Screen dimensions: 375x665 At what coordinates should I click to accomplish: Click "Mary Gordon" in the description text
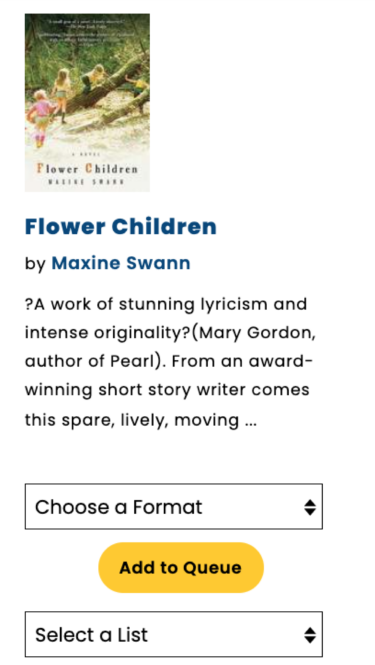(257, 333)
